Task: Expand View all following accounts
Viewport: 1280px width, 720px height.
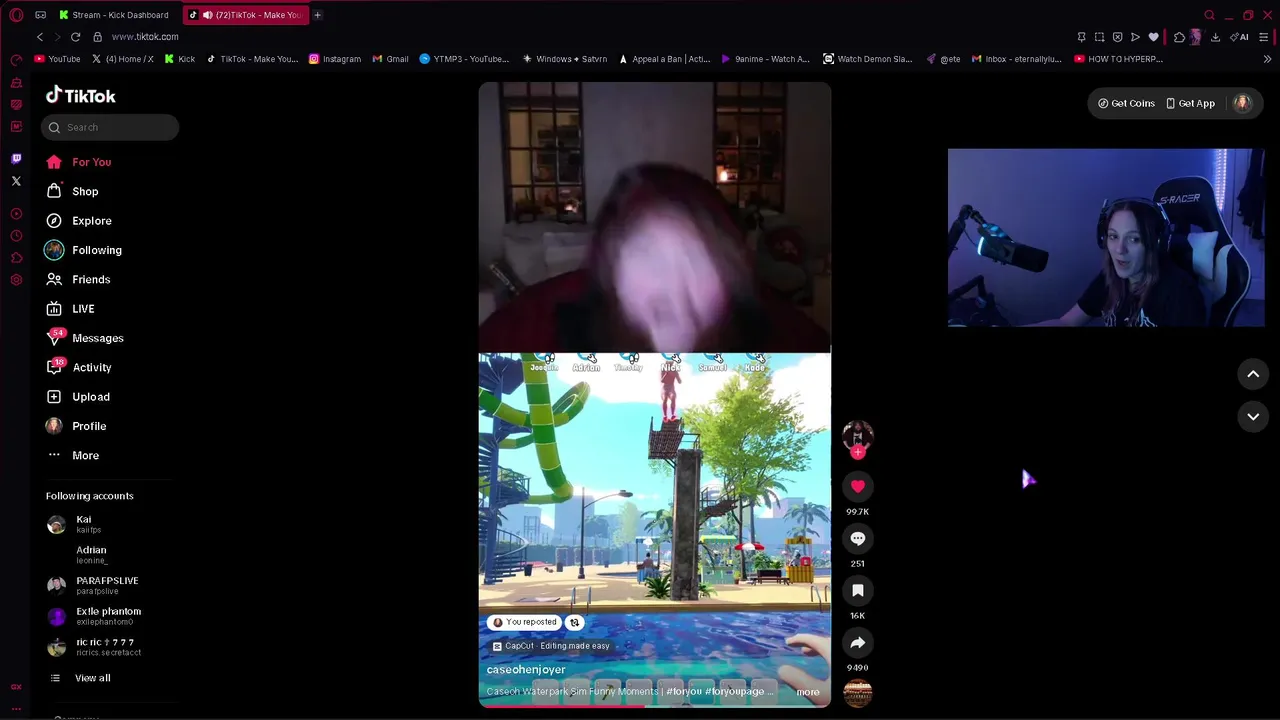Action: (x=80, y=678)
